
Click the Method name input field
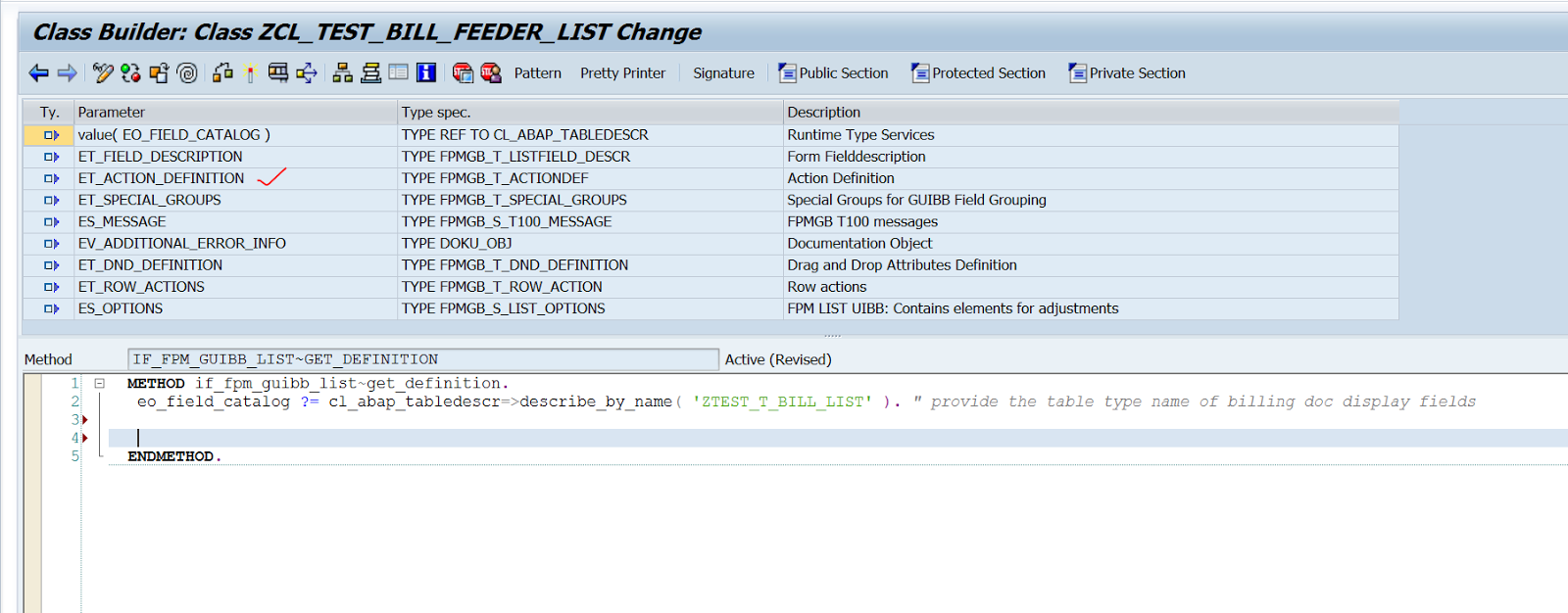click(423, 359)
